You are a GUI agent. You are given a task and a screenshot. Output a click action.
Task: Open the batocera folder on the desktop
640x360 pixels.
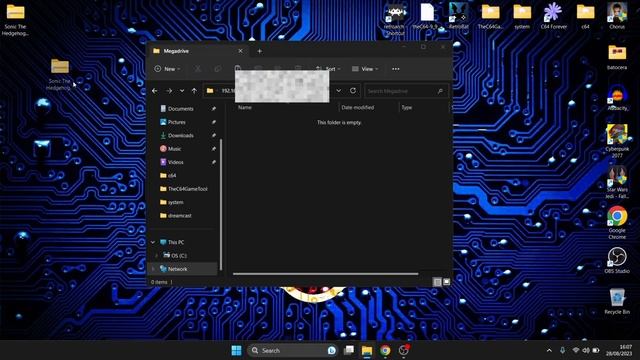pos(617,57)
